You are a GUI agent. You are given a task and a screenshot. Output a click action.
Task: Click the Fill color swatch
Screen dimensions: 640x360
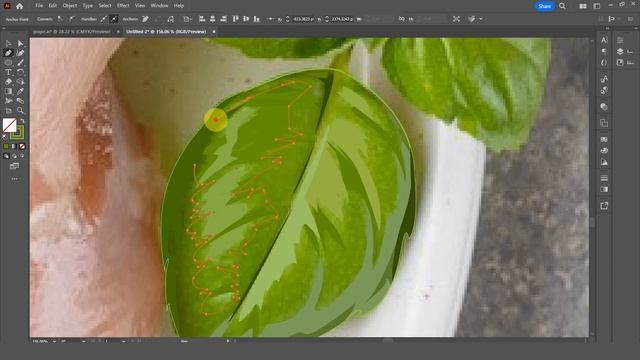tap(10, 125)
